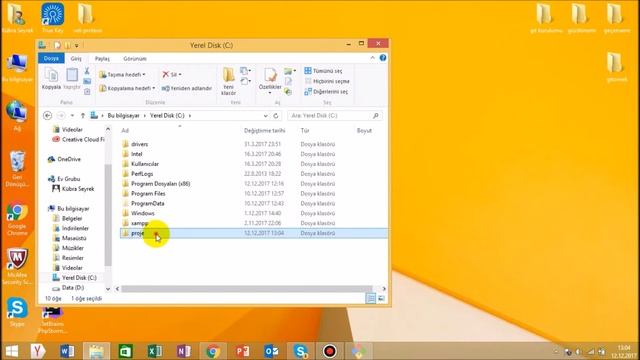Click the horizontal scrollbar in file list
This screenshot has height=360, width=640.
point(247,289)
